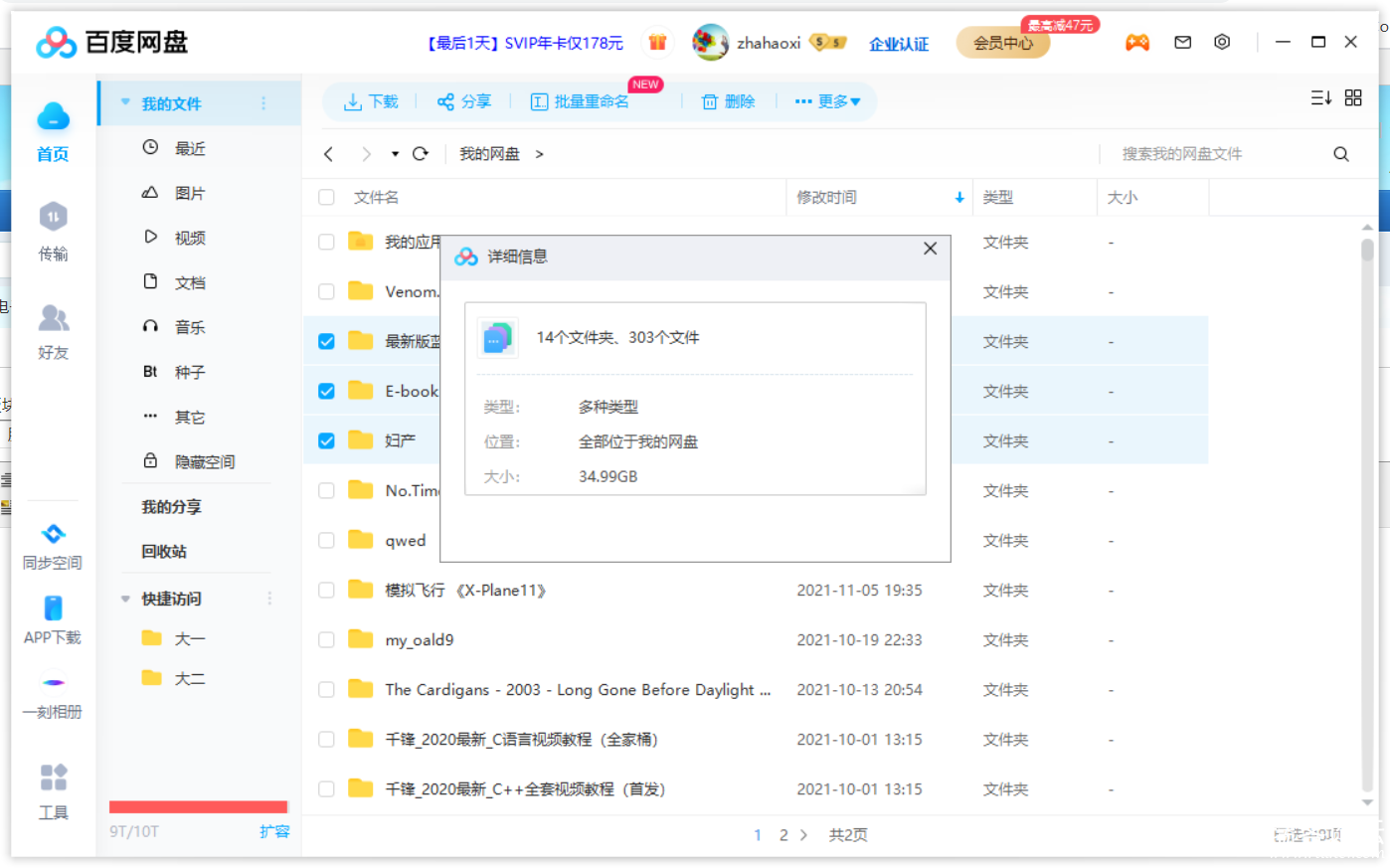The height and width of the screenshot is (868, 1390).
Task: Go forward with the right arrow
Action: [366, 153]
